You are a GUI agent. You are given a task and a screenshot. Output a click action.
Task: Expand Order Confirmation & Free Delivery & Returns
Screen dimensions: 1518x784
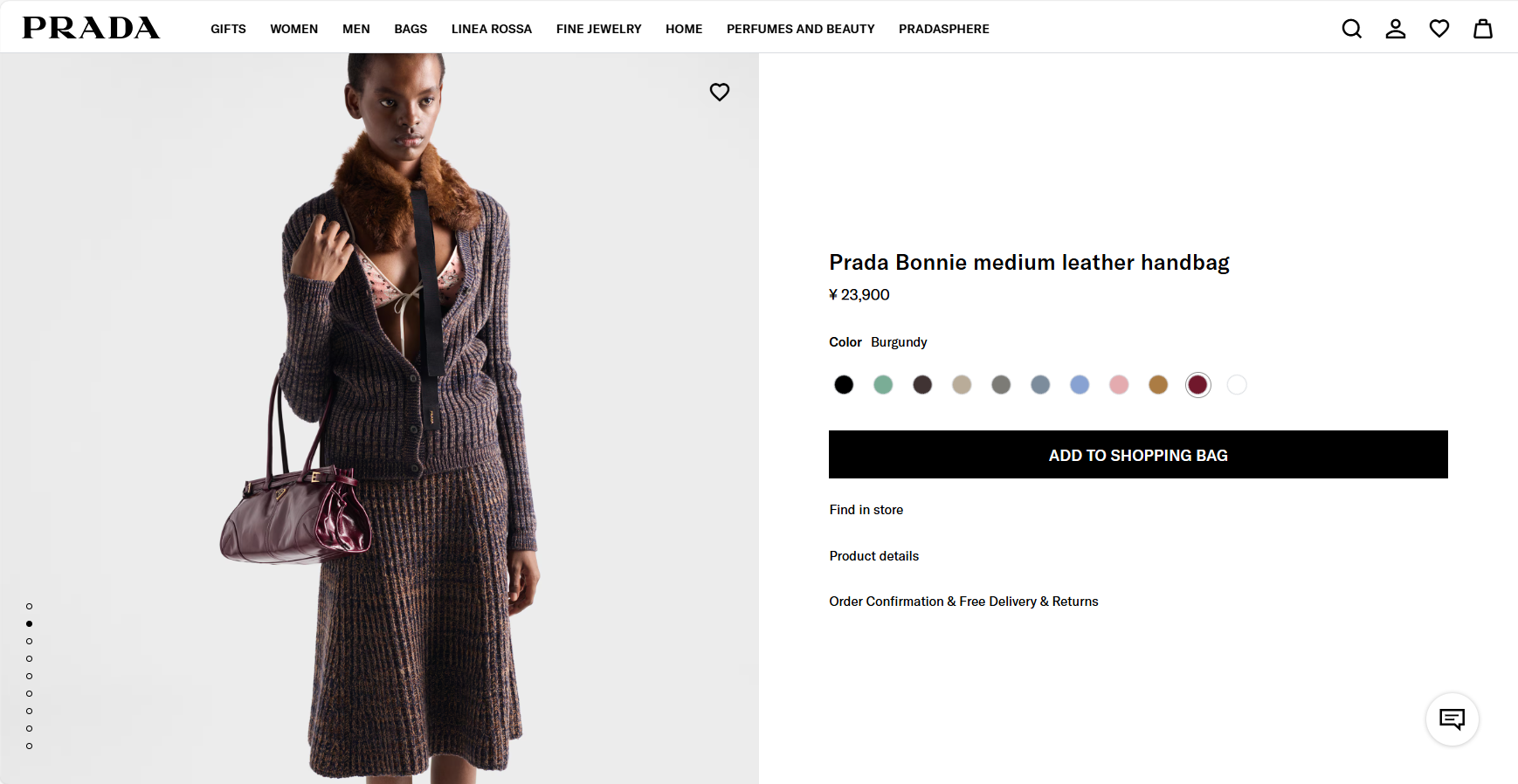[963, 602]
